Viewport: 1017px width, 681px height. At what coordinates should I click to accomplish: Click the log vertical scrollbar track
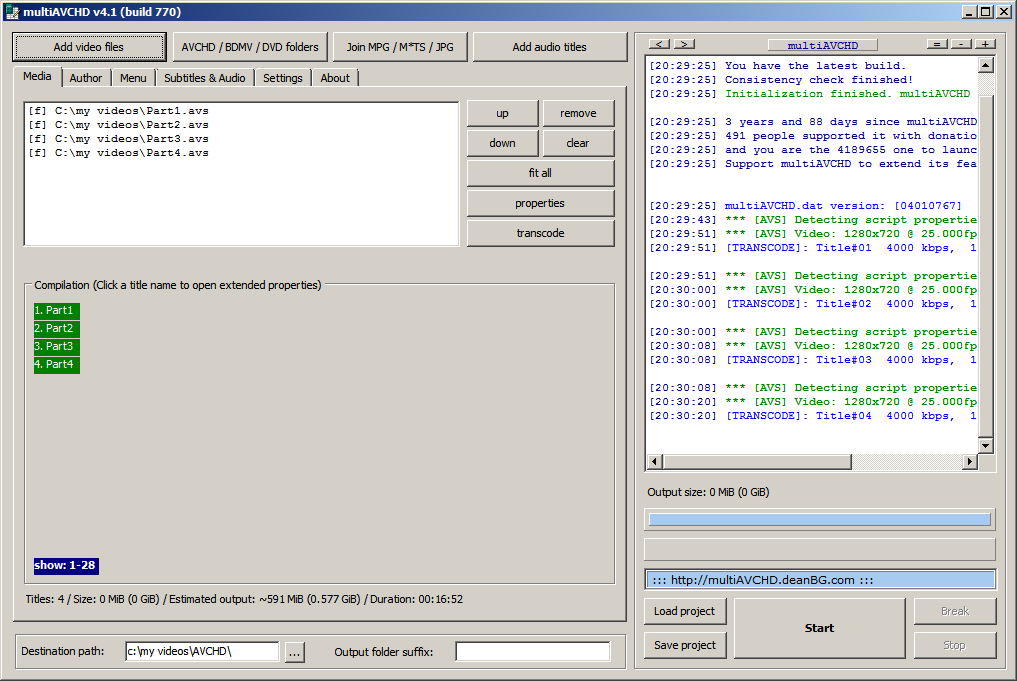tap(986, 255)
